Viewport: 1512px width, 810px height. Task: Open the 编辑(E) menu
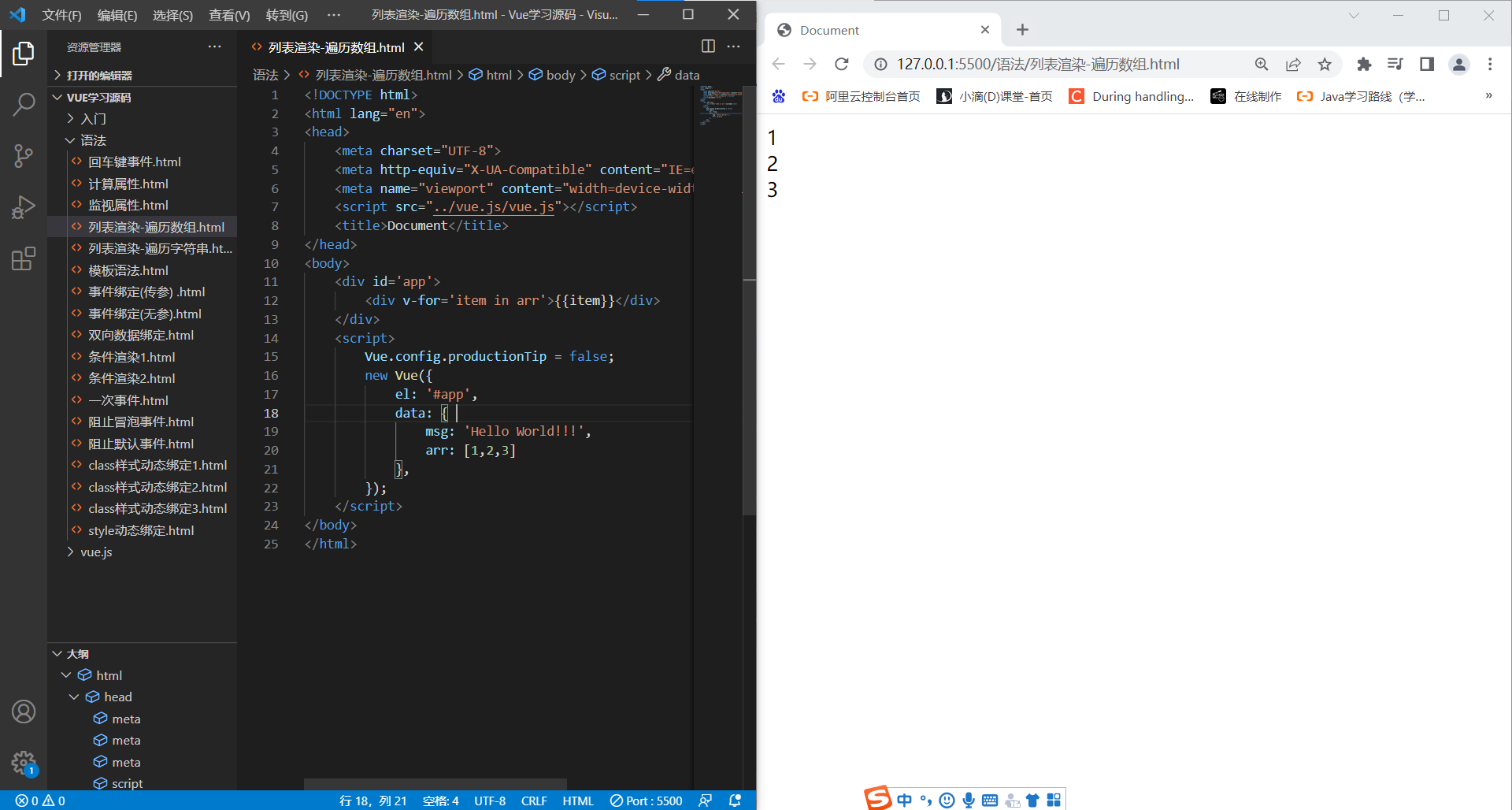click(x=117, y=15)
